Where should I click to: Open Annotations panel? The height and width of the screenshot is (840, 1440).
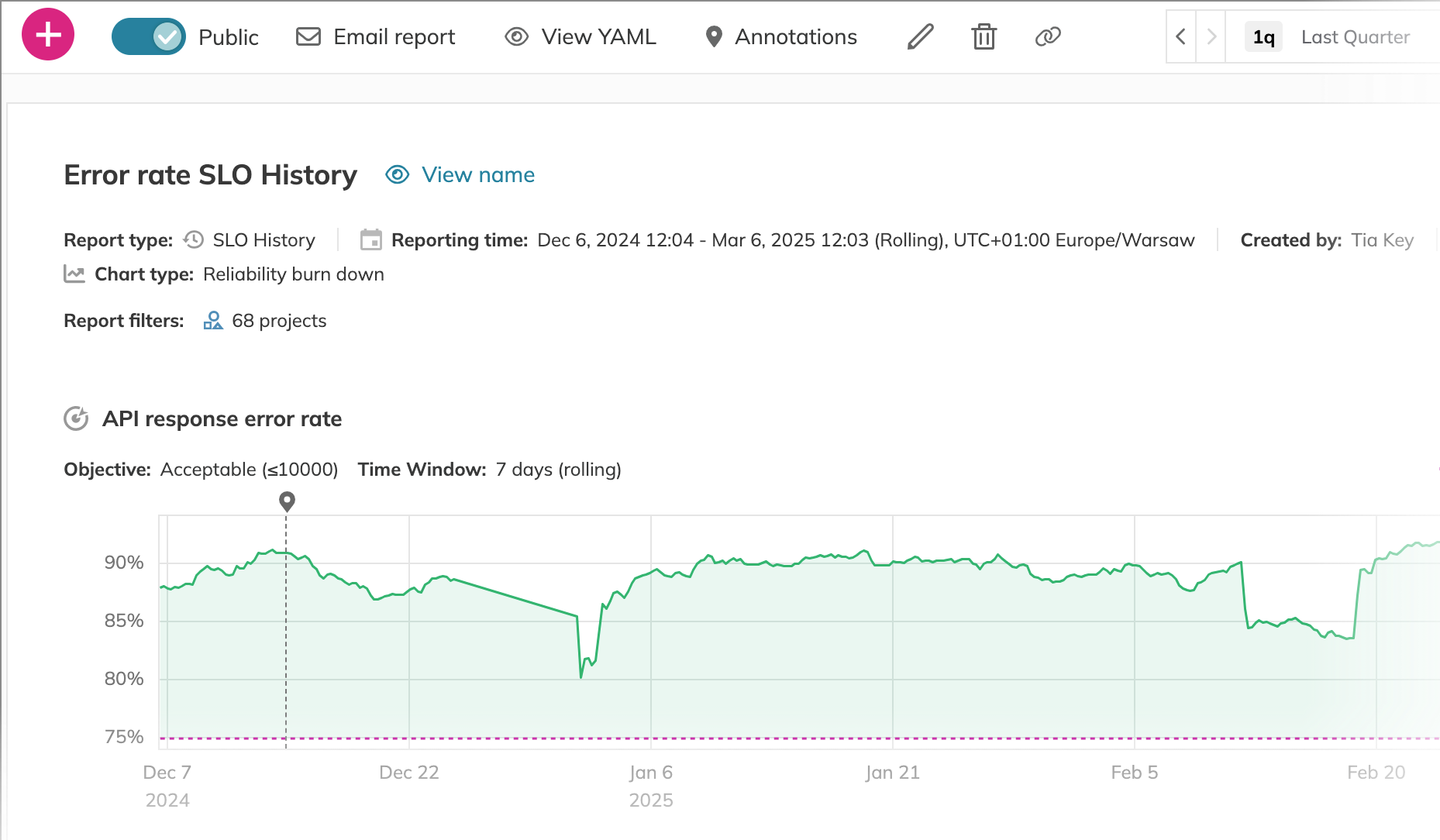[x=781, y=37]
